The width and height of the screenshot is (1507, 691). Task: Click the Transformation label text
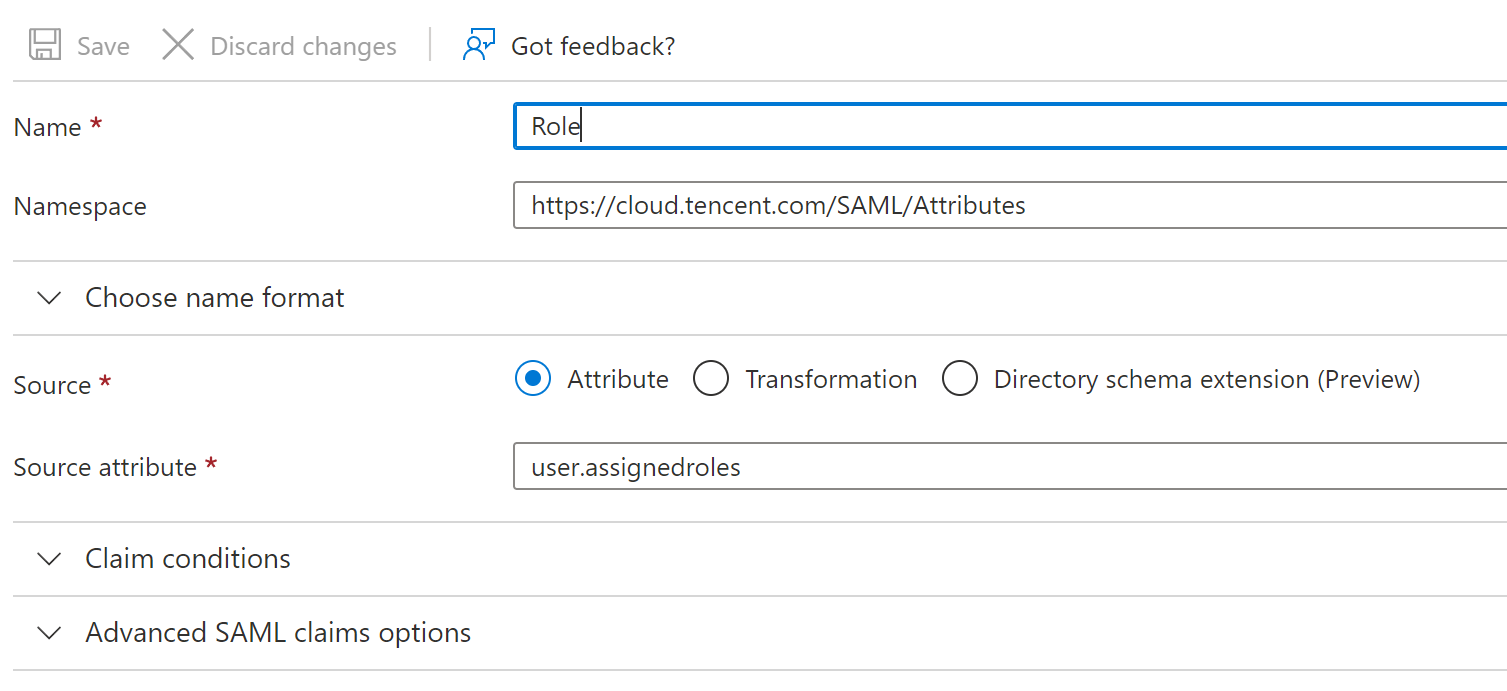tap(831, 380)
